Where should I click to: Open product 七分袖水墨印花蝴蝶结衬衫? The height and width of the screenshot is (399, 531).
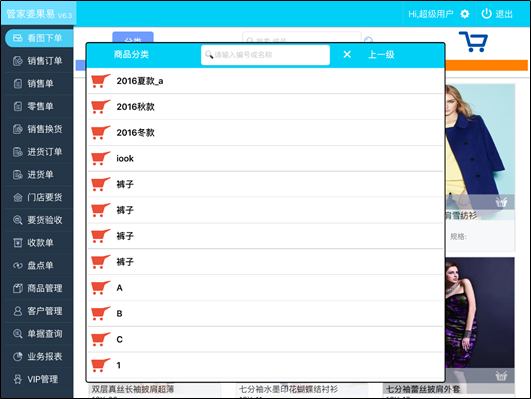288,389
